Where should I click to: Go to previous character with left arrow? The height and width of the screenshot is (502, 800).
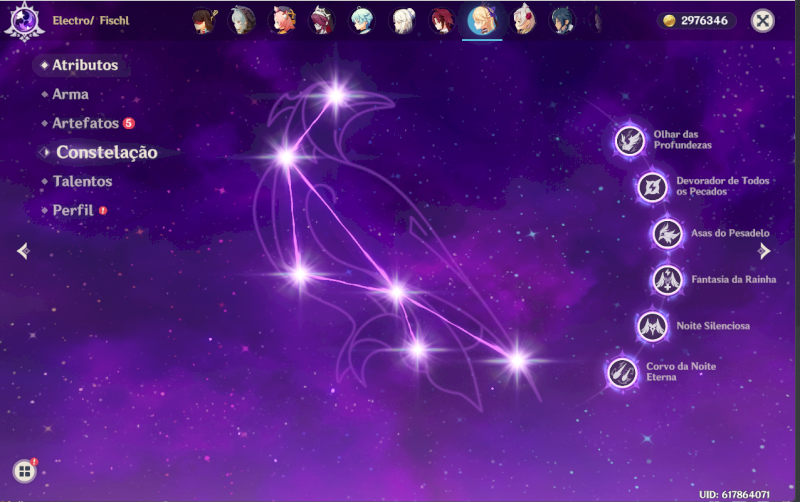coord(23,251)
